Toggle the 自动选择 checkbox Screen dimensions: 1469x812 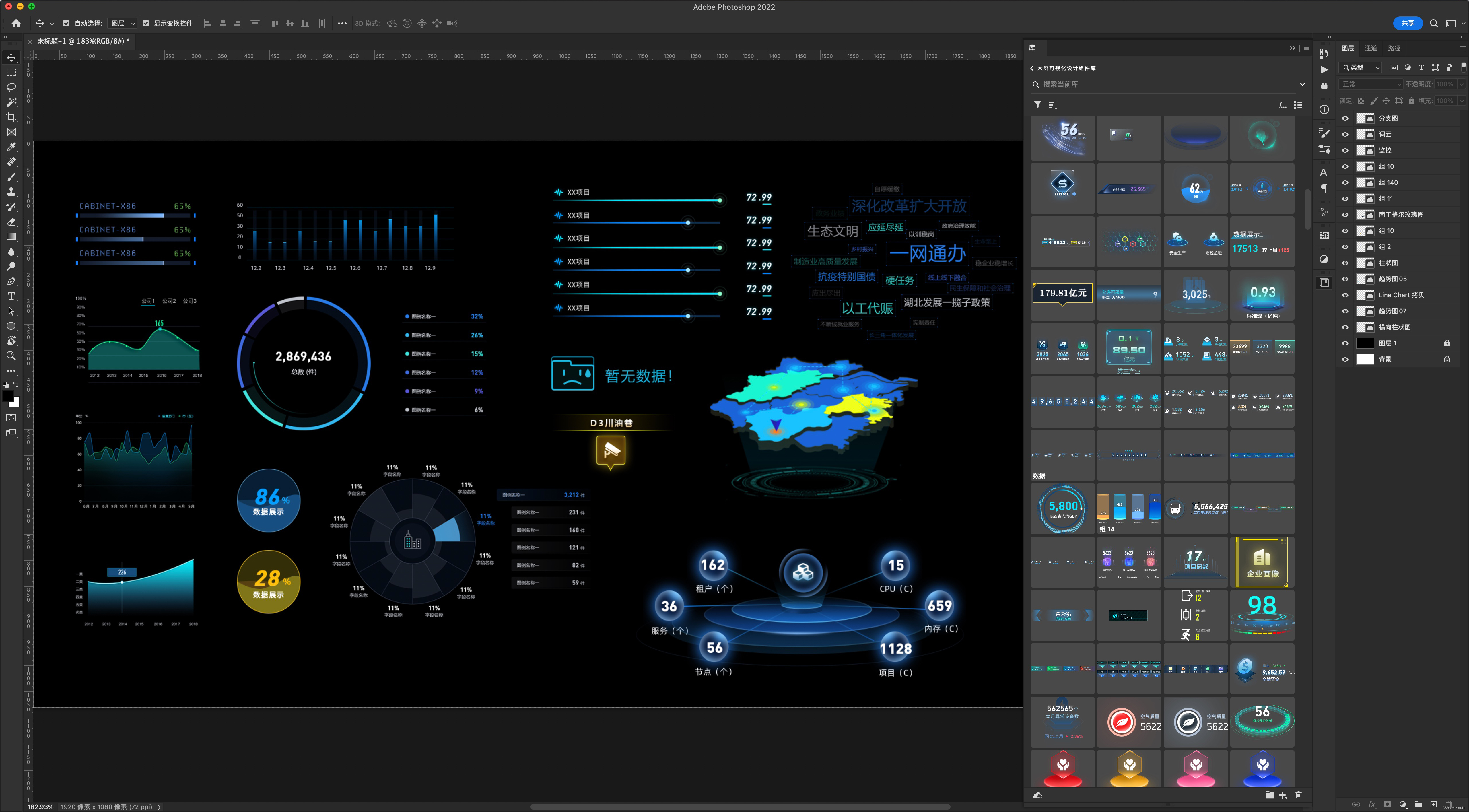coord(66,23)
